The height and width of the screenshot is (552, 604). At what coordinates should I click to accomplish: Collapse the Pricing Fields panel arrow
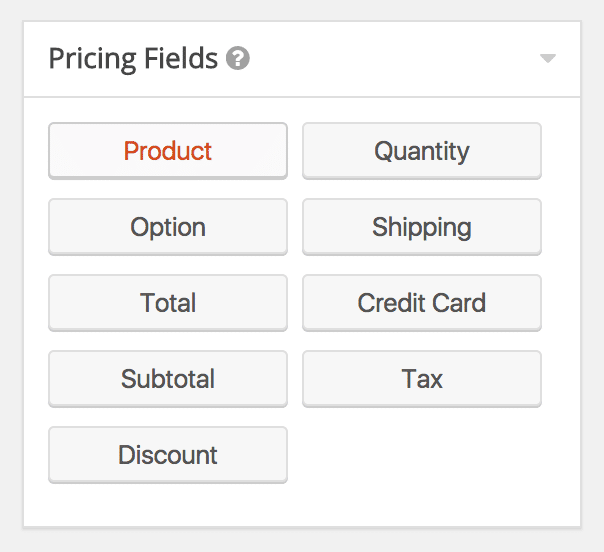point(547,59)
